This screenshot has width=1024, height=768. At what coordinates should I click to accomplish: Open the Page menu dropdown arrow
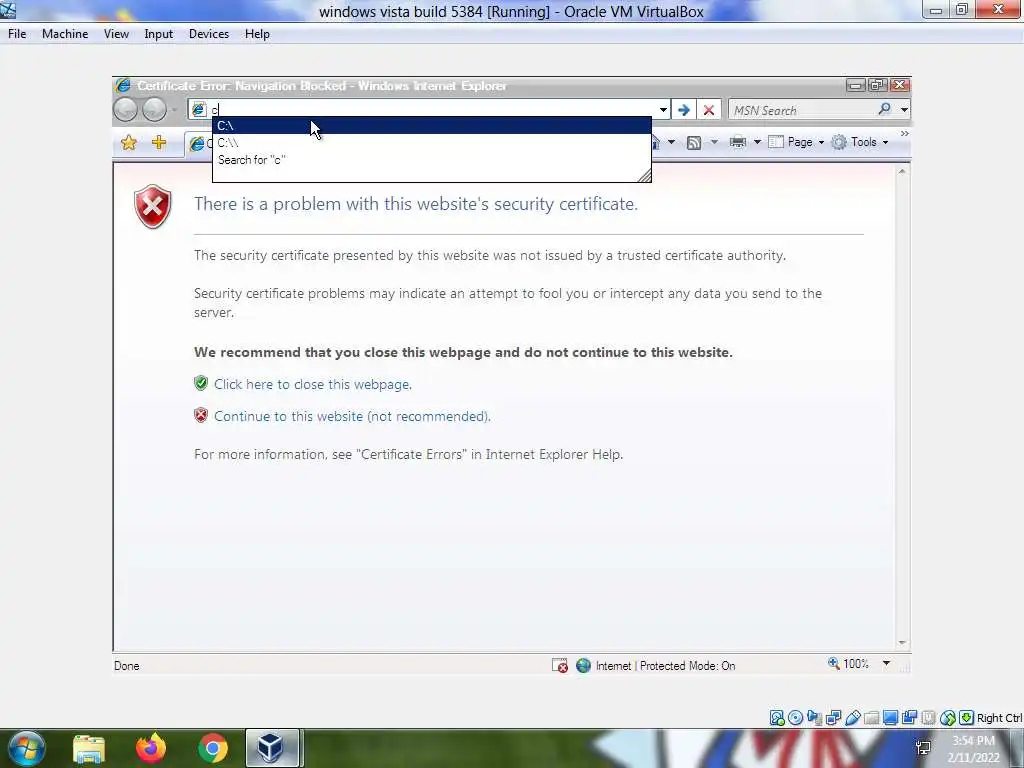(821, 142)
